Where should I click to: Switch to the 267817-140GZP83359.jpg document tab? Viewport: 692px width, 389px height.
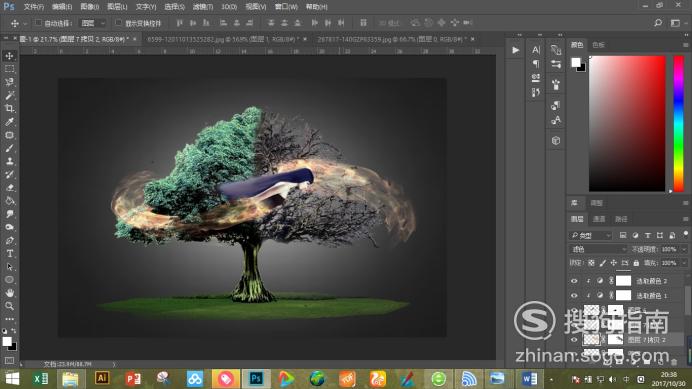[392, 39]
